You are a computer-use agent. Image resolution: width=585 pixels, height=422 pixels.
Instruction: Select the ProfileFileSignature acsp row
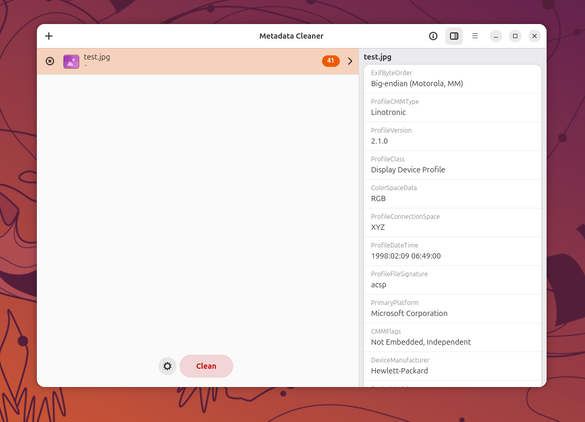(x=452, y=280)
